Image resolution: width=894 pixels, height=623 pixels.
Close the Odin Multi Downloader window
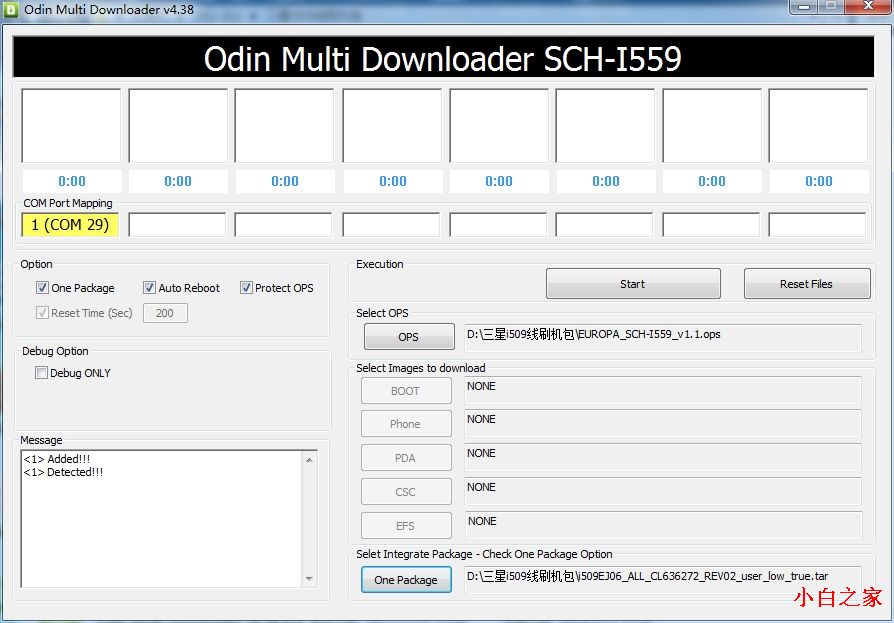[x=868, y=6]
